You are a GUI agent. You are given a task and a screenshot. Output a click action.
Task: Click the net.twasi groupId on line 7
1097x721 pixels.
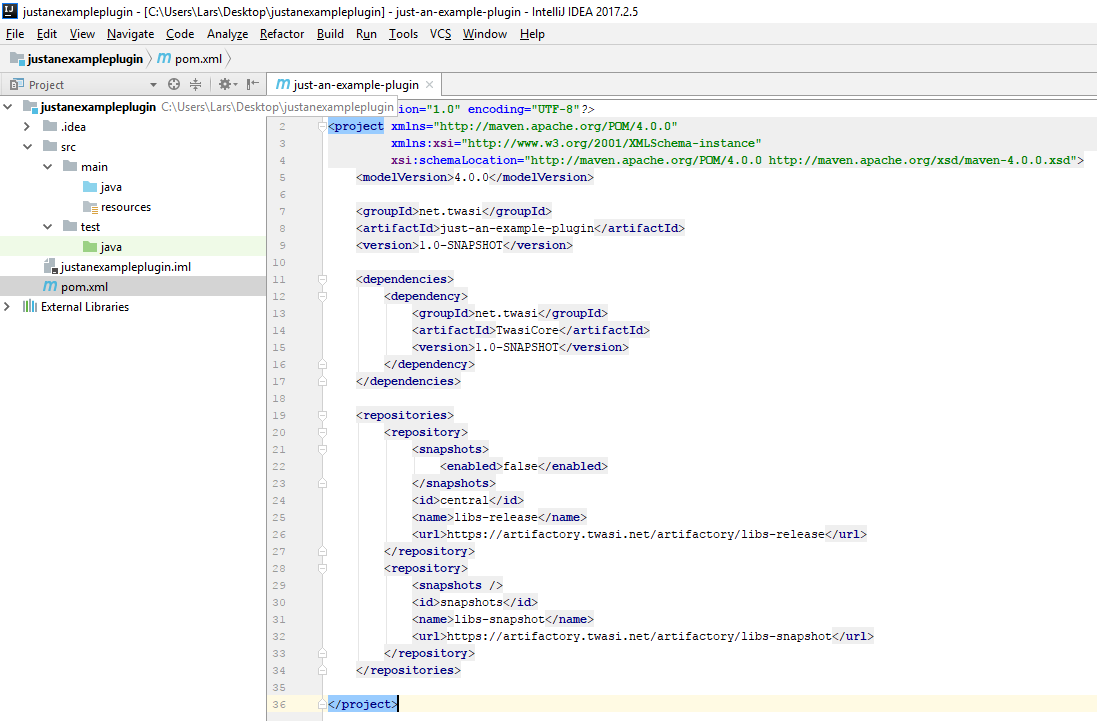[451, 211]
